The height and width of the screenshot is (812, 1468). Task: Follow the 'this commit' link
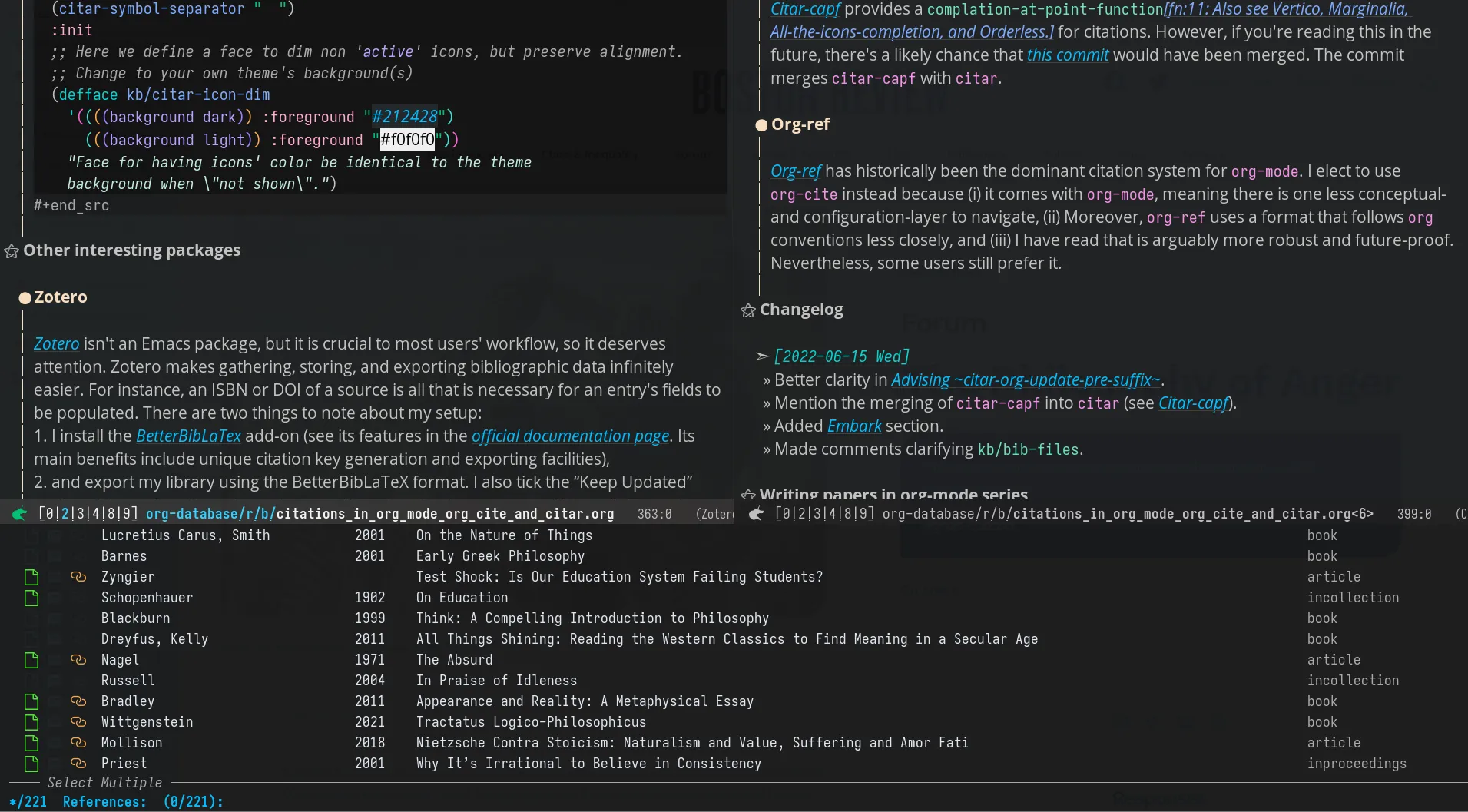1068,55
